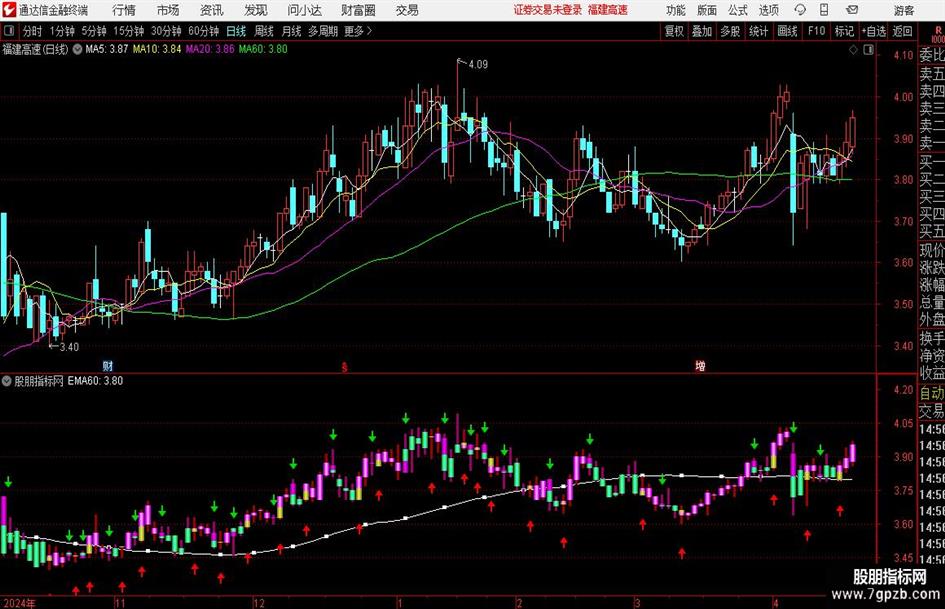Toggle the side panel icon beside diamond
The image size is (945, 609).
(868, 50)
